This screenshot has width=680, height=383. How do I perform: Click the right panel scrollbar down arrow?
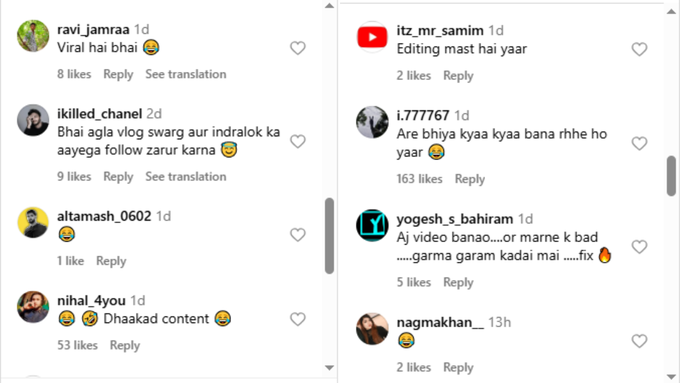pos(671,376)
